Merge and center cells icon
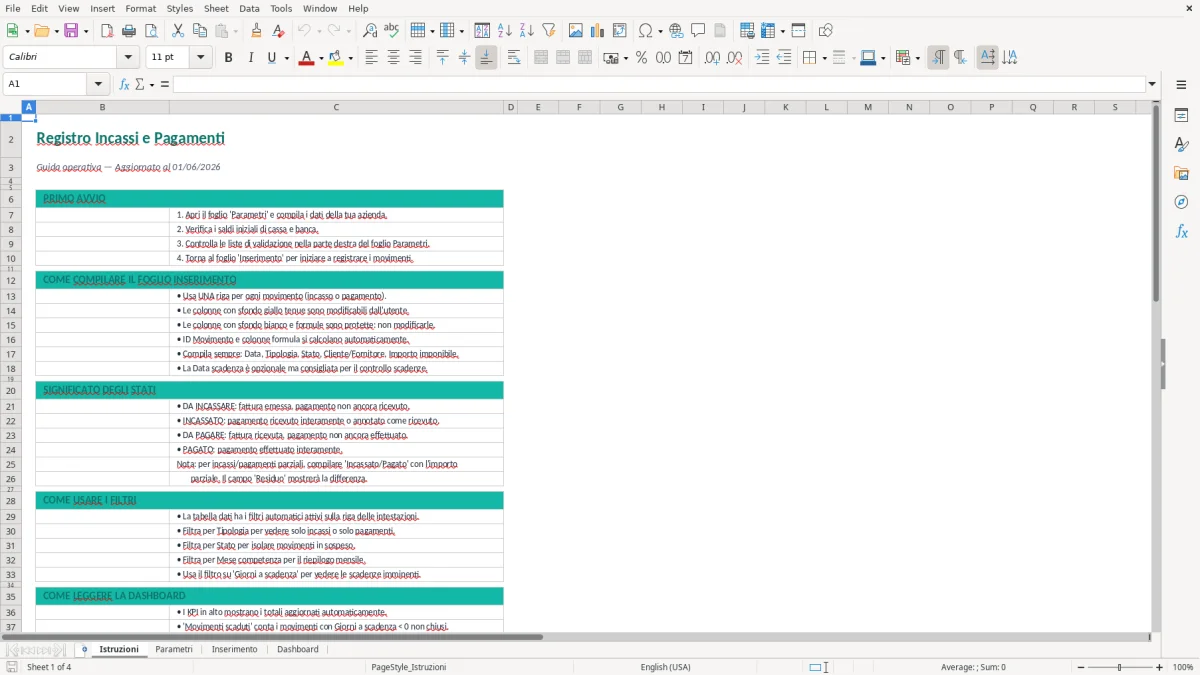This screenshot has height=675, width=1200. pos(541,58)
